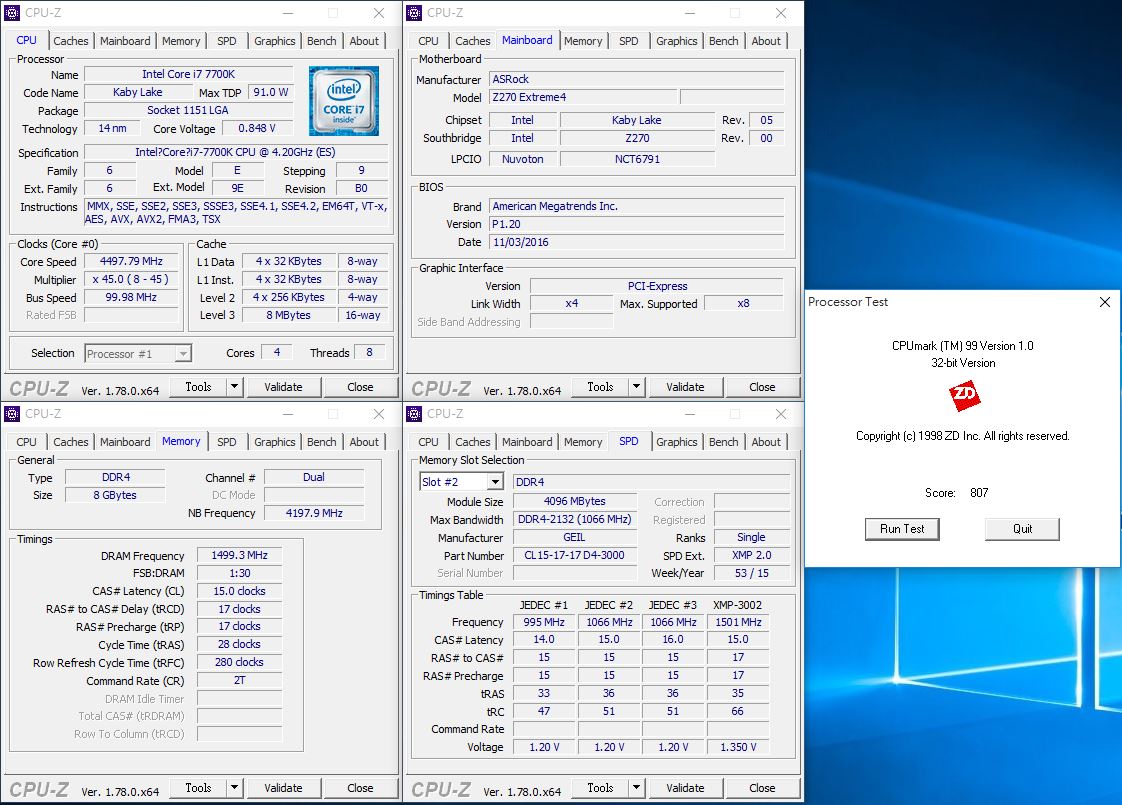Click Validate in the CPU window
The width and height of the screenshot is (1122, 805).
283,387
